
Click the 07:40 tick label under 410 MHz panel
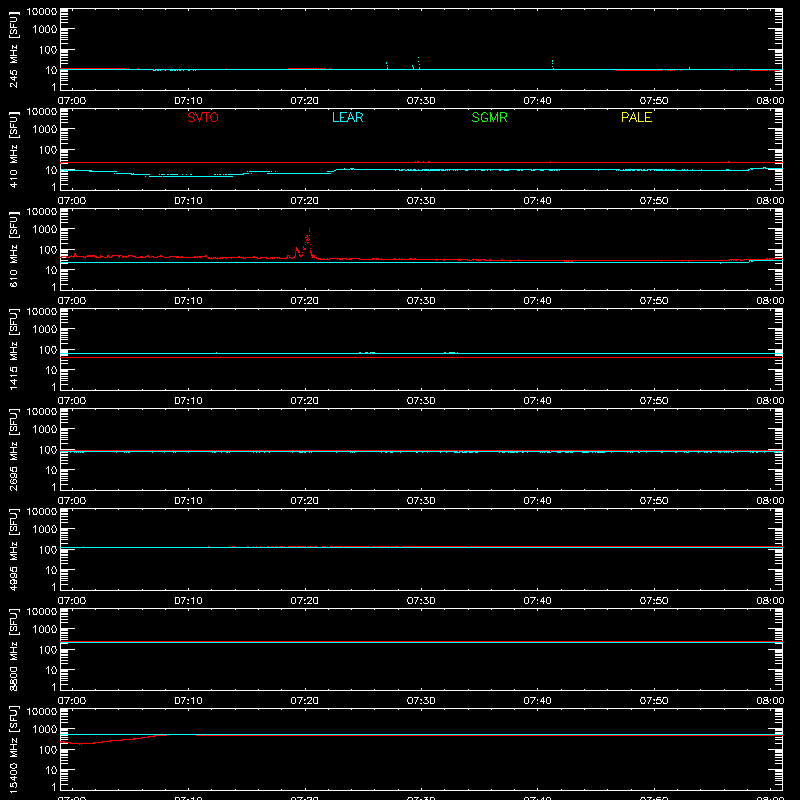[x=537, y=201]
